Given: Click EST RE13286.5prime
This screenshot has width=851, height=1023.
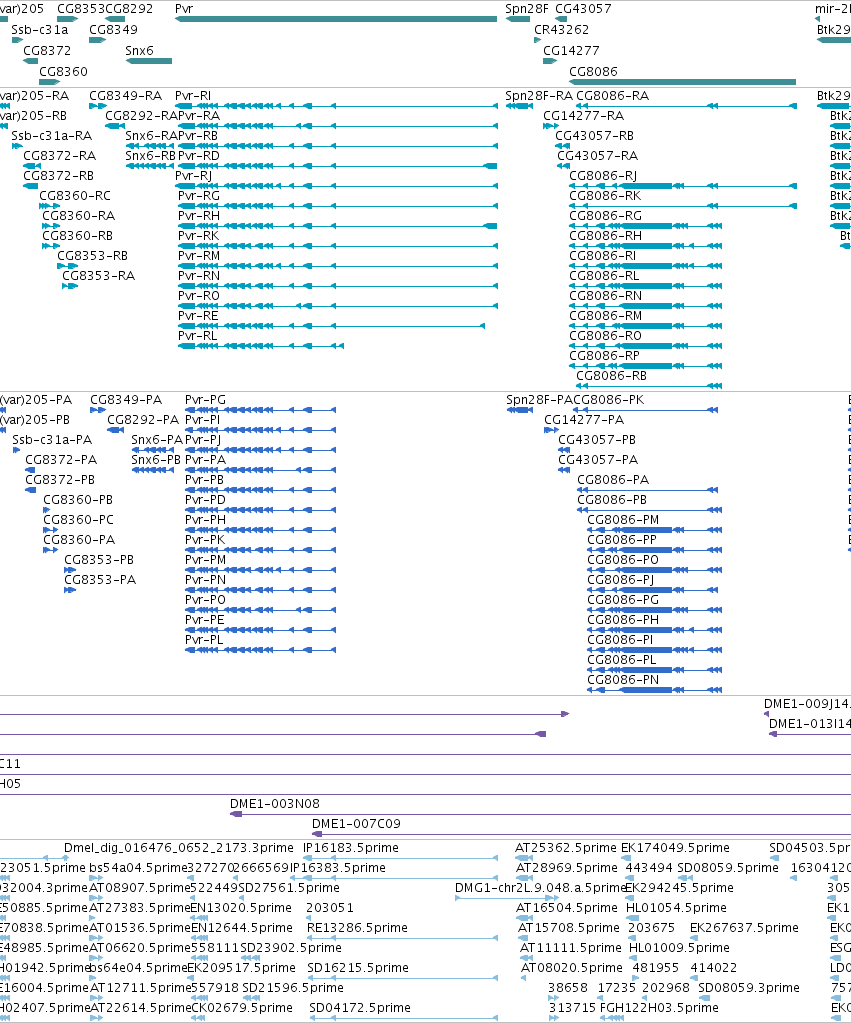Looking at the screenshot, I should 357,928.
